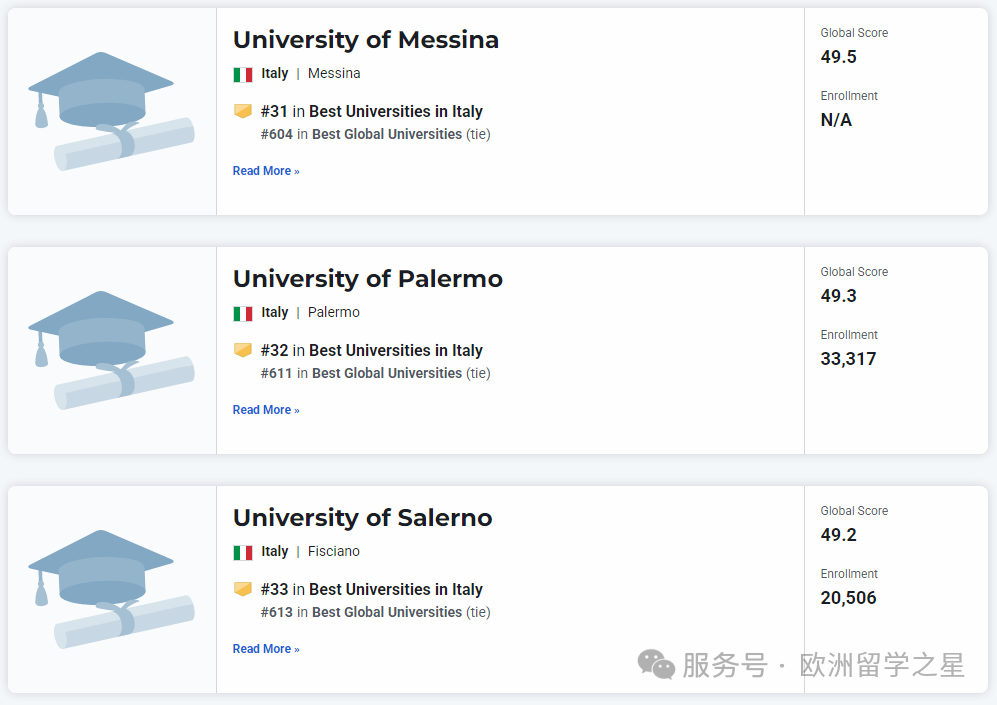Click the Palermo enrollment figure 33,317
The width and height of the screenshot is (997, 705).
pyautogui.click(x=848, y=359)
